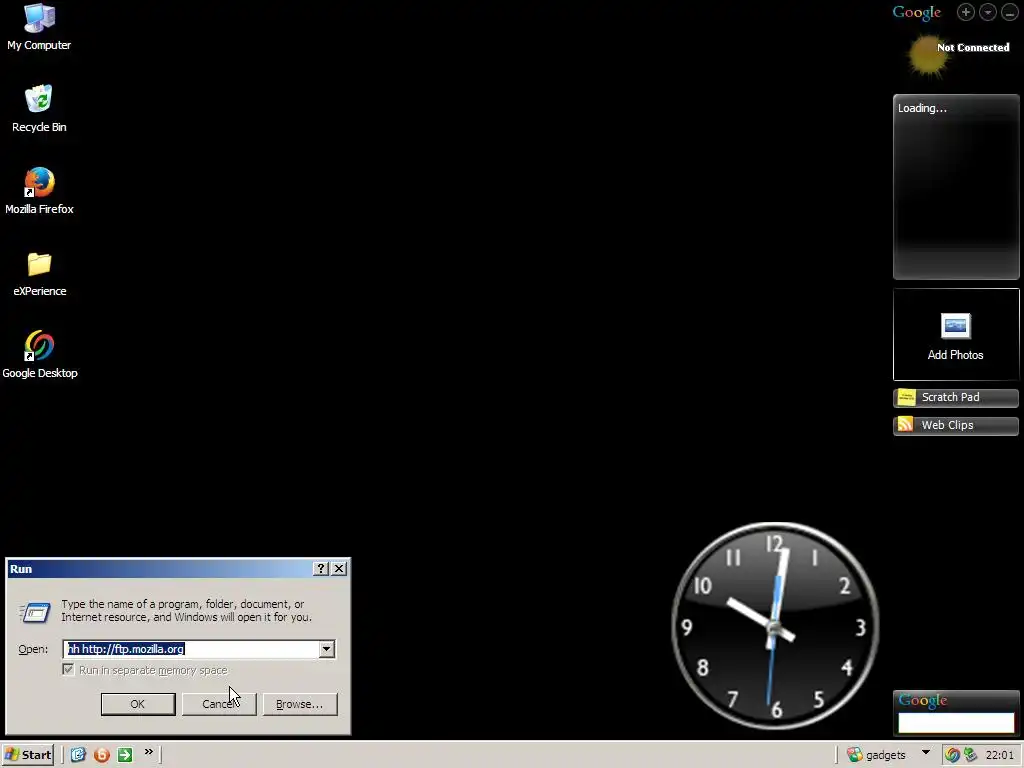Click the green network tray icon
1024x768 pixels.
970,755
